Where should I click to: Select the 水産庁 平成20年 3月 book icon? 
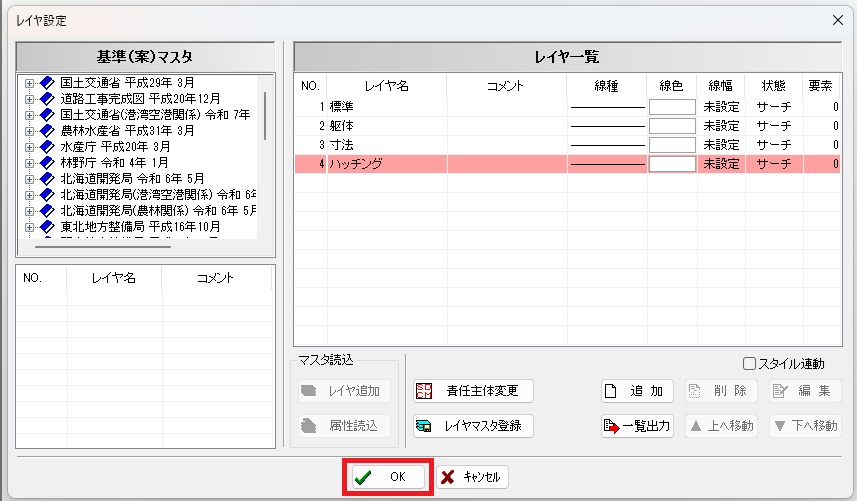[x=48, y=147]
